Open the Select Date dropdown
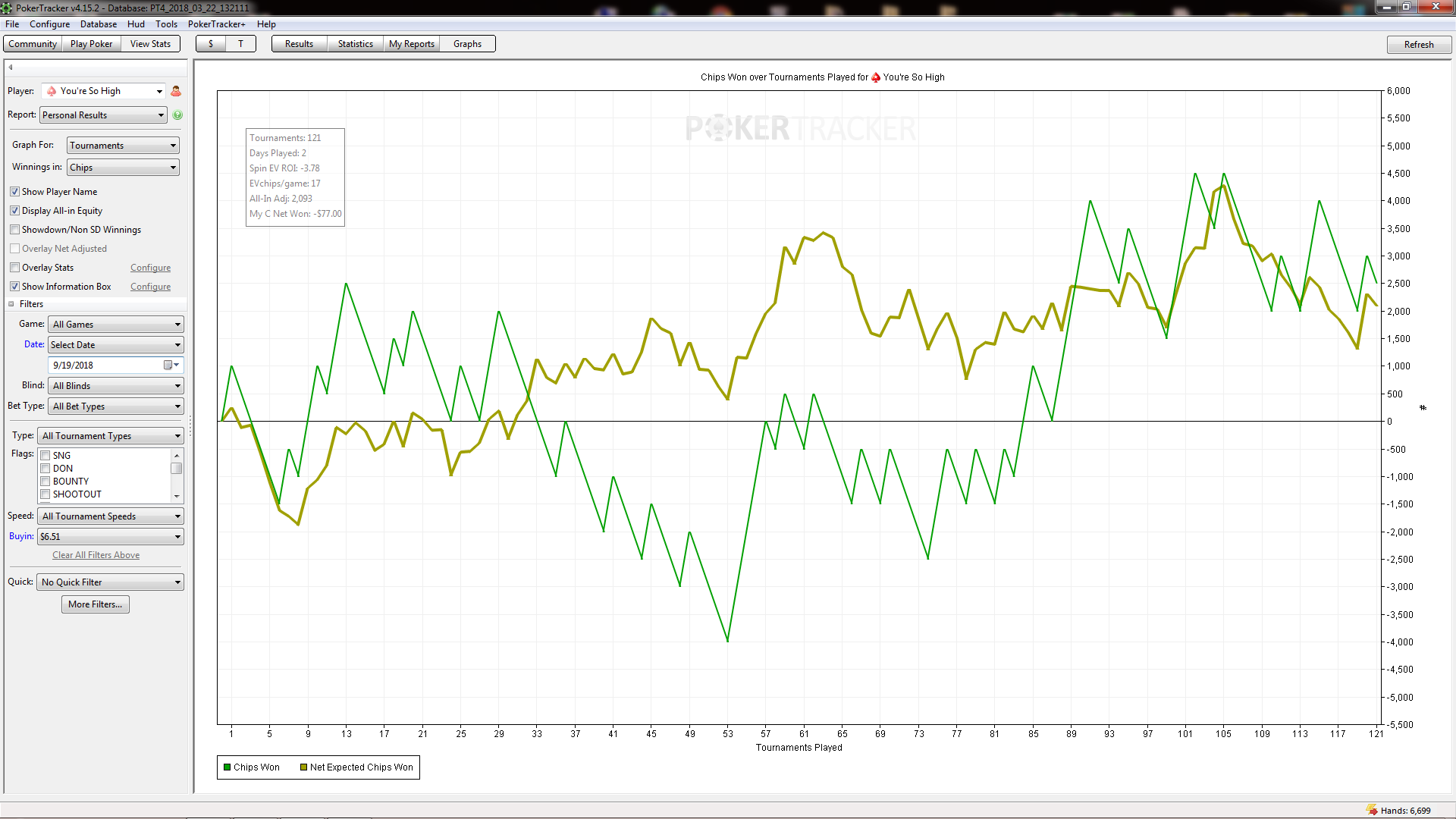 click(x=116, y=345)
